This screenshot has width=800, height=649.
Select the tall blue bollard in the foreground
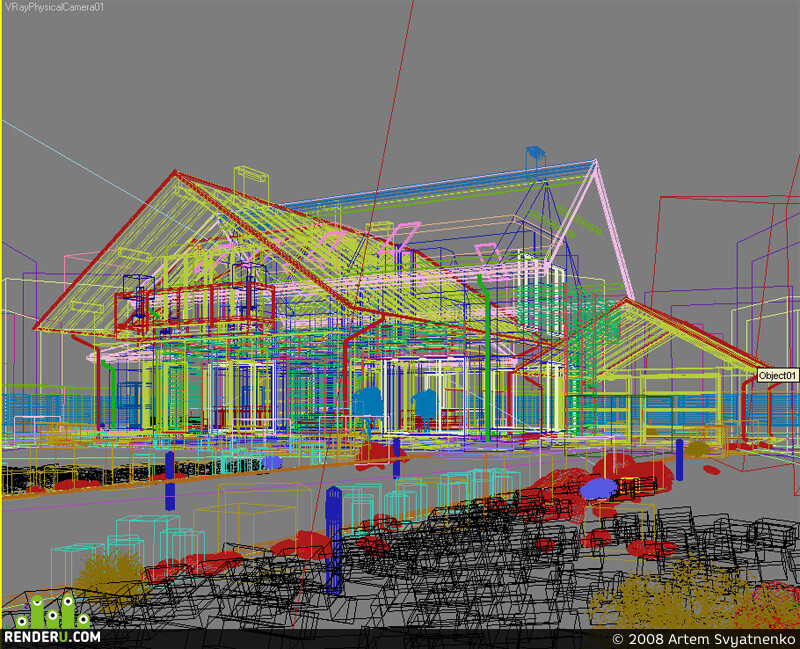click(x=334, y=540)
